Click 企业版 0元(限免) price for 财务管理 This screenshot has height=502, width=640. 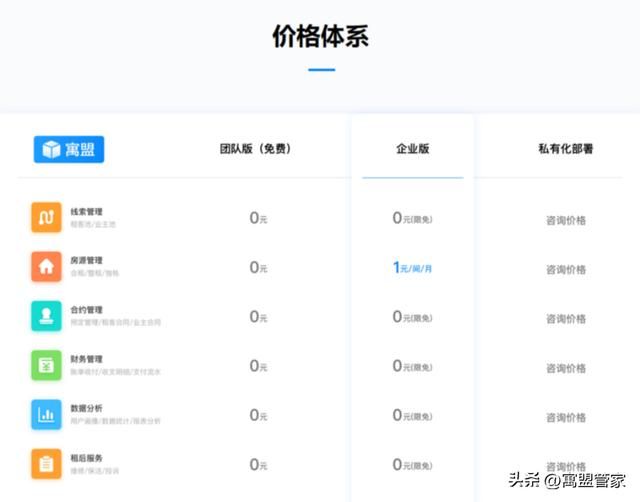(412, 366)
